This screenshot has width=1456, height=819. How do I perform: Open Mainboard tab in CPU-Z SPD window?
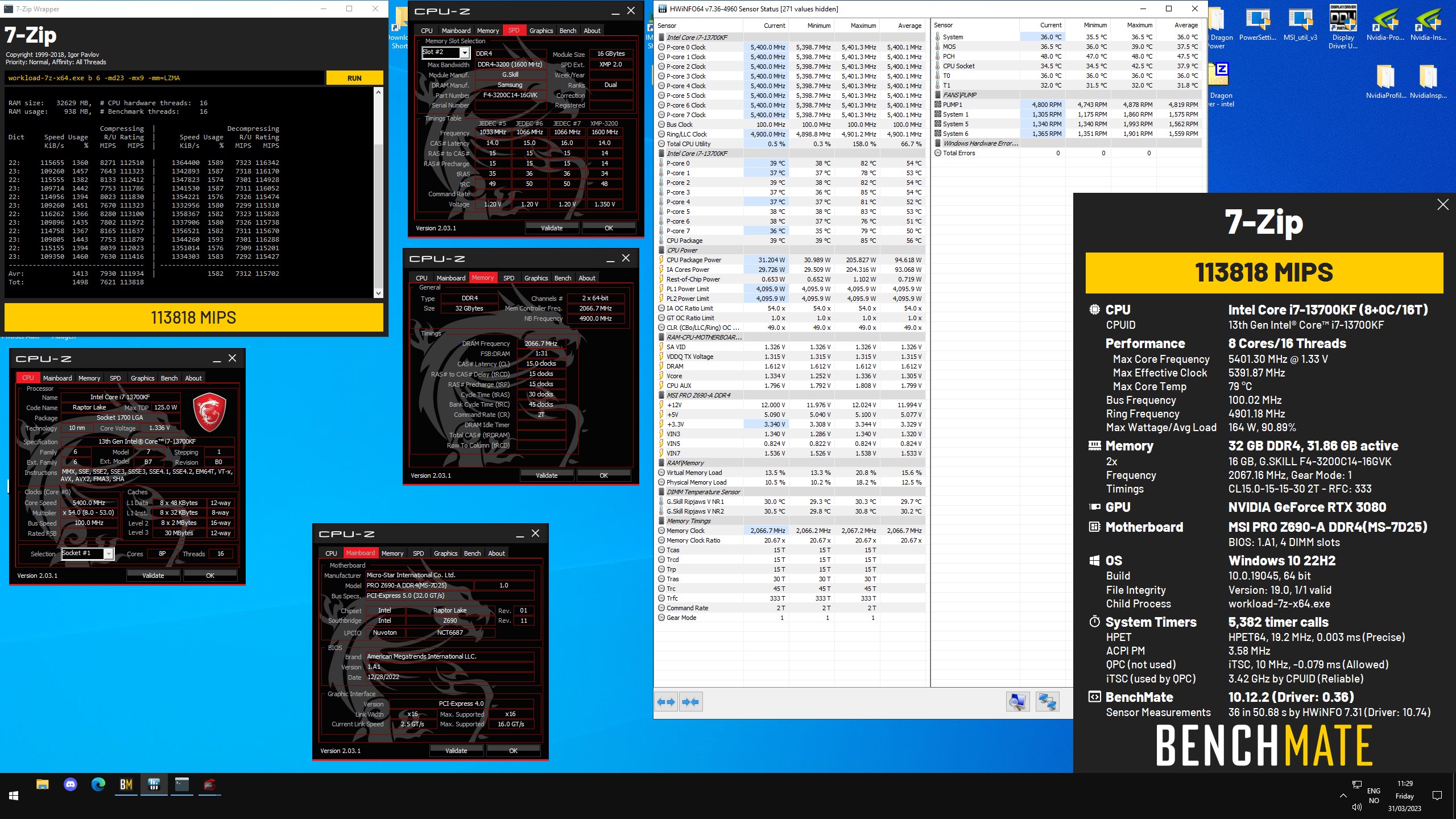(456, 31)
